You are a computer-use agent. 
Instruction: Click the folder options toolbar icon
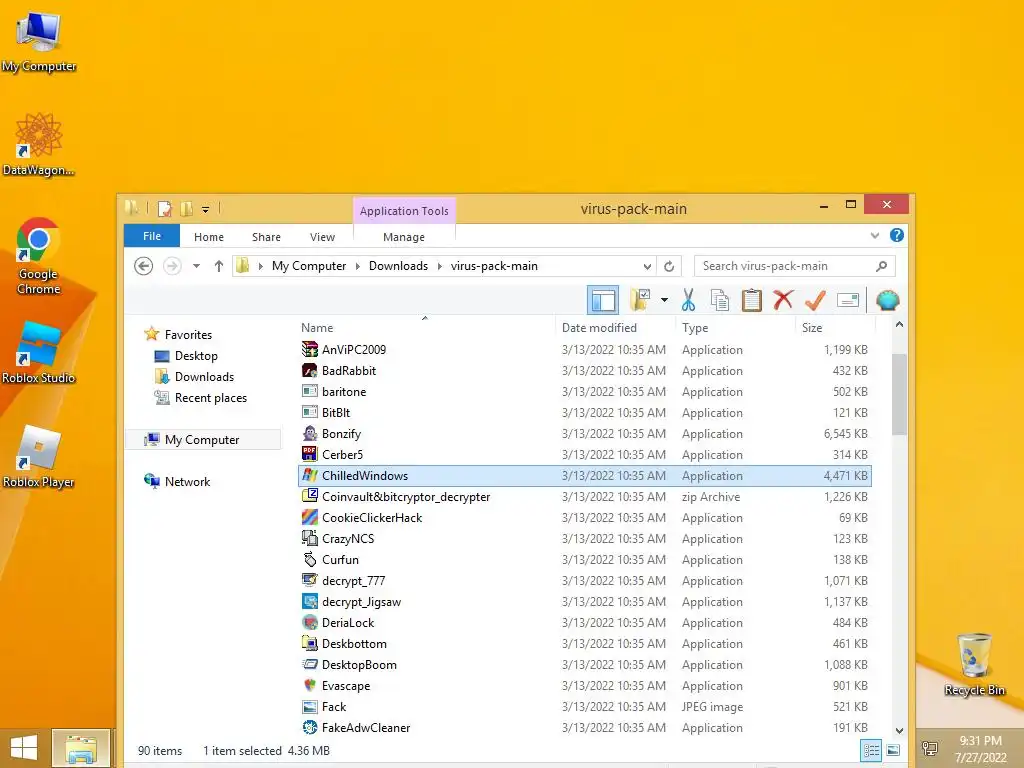pyautogui.click(x=641, y=300)
